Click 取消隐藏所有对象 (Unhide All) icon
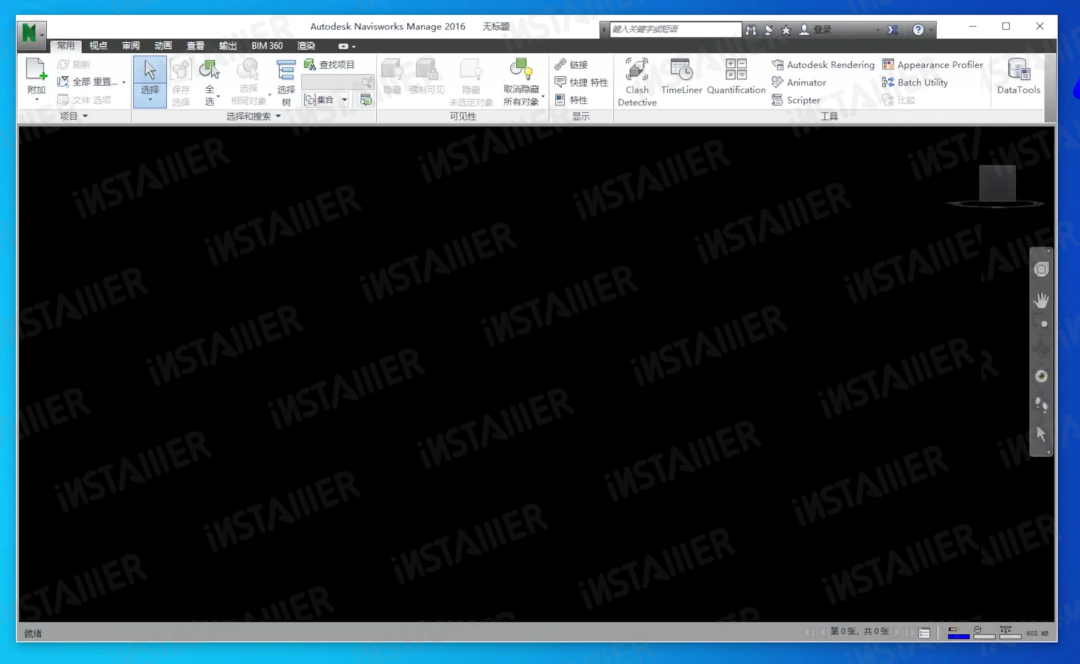This screenshot has width=1080, height=664. [x=521, y=70]
